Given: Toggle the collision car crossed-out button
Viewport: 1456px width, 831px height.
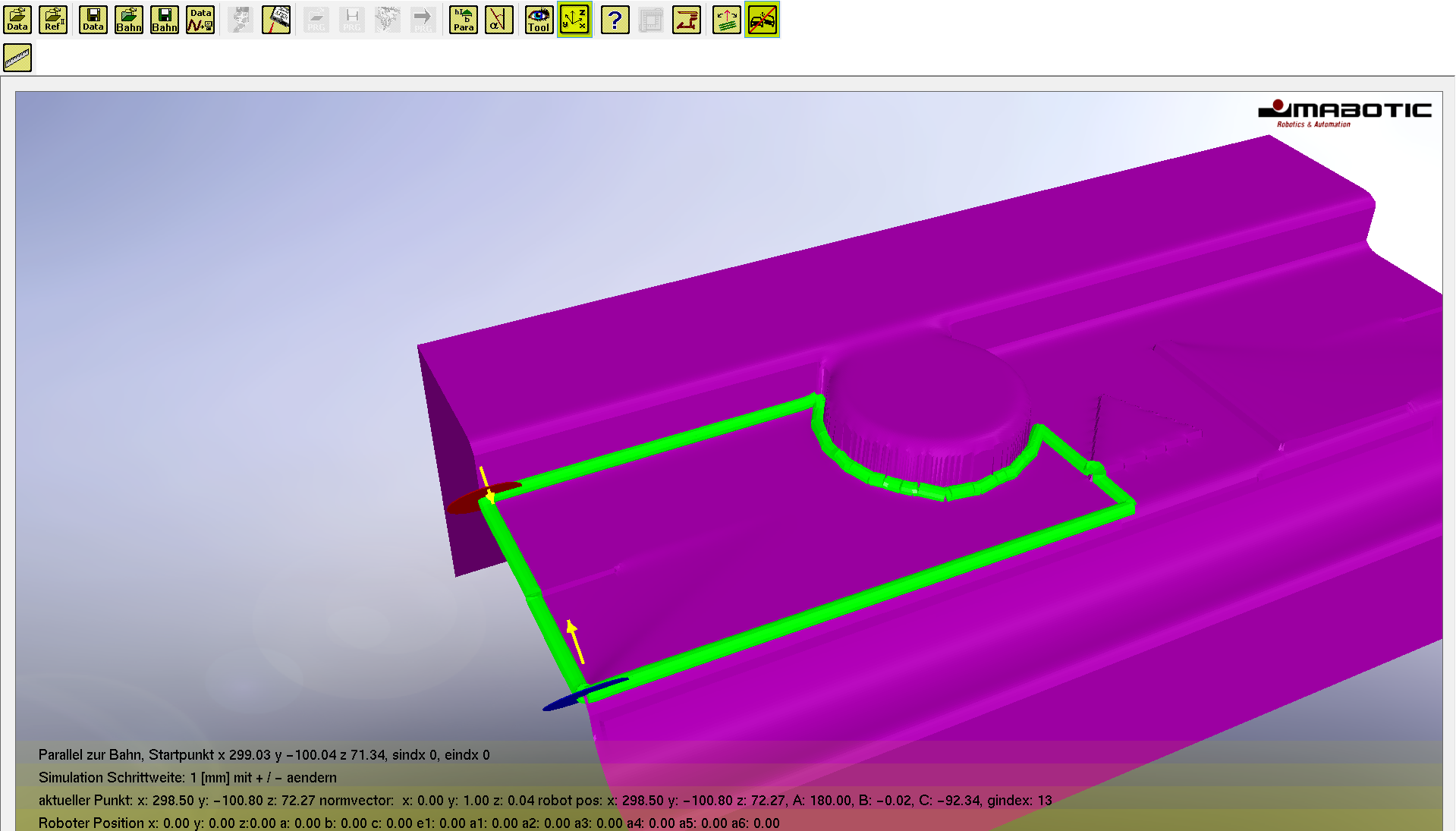Looking at the screenshot, I should (x=762, y=20).
